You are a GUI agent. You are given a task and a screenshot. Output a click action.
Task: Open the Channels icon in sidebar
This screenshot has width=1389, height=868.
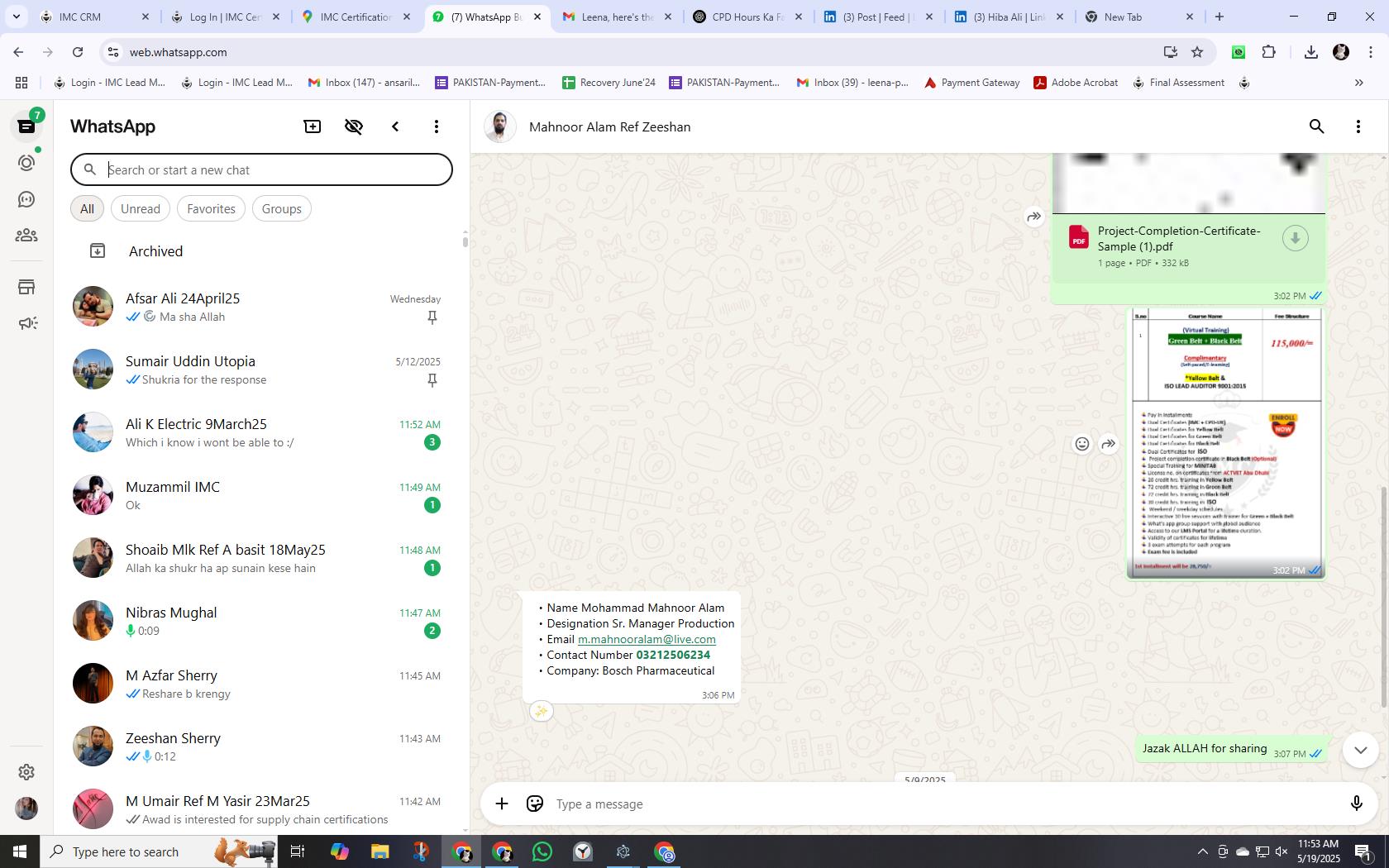coord(26,199)
